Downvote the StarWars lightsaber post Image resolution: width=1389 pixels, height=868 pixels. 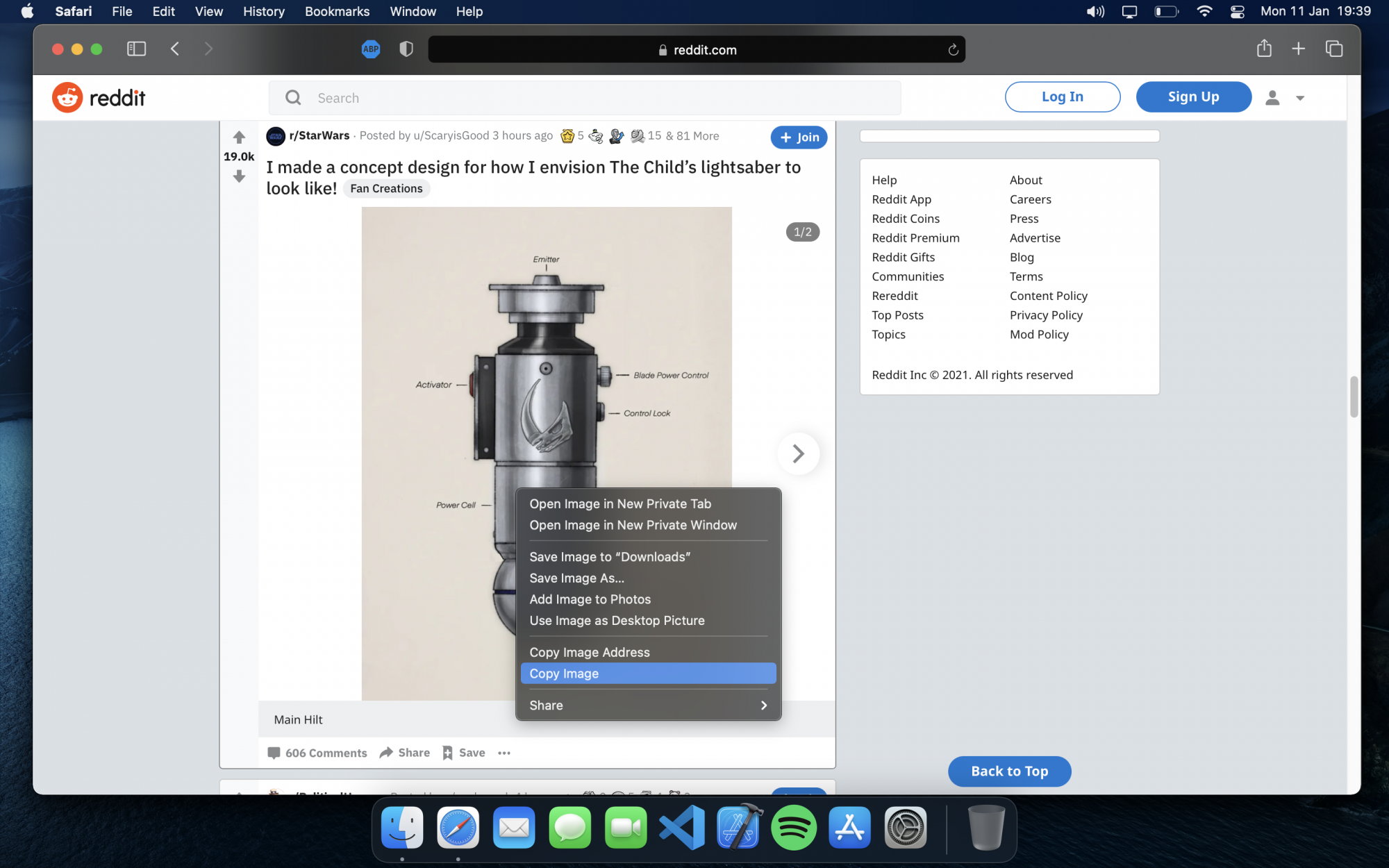pyautogui.click(x=239, y=177)
